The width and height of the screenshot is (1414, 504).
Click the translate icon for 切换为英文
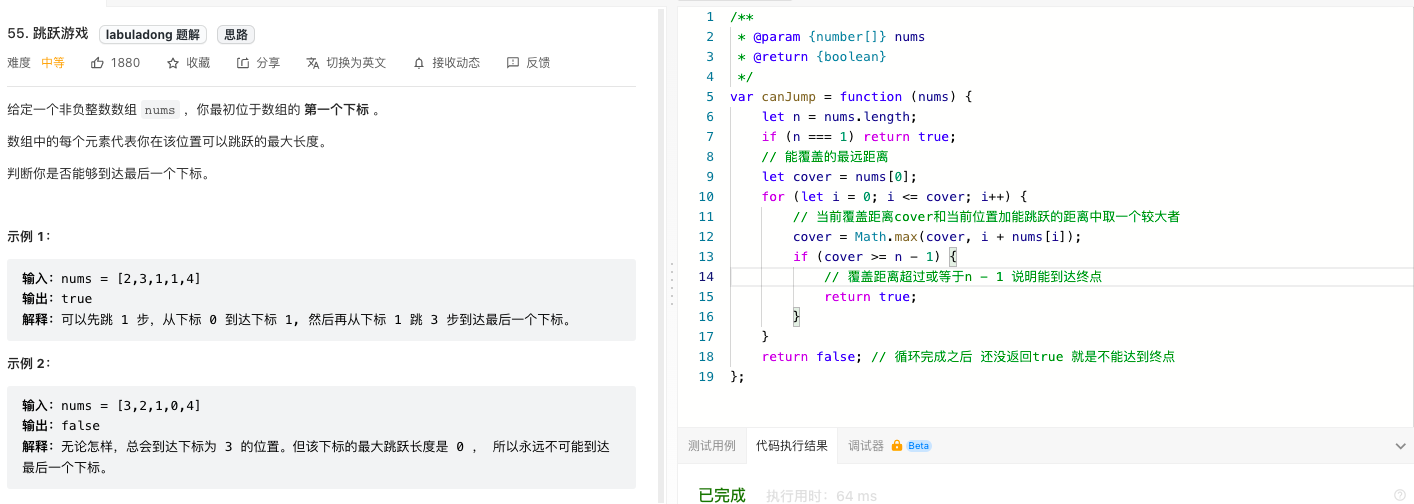coord(313,63)
